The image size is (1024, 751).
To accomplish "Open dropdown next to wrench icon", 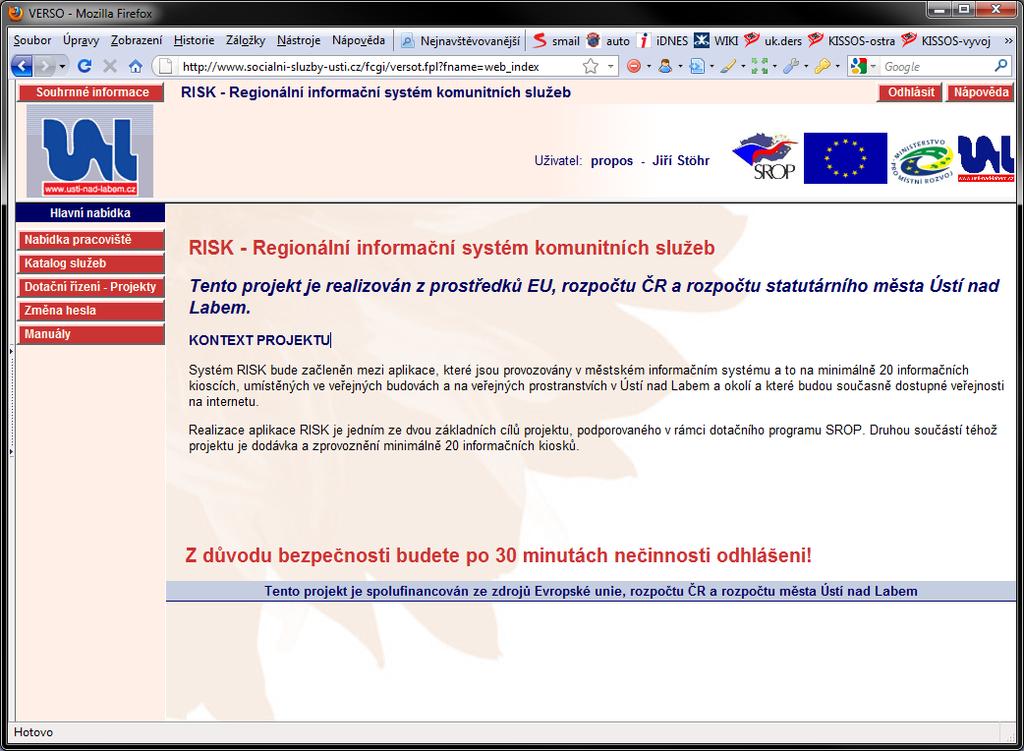I will tap(806, 67).
